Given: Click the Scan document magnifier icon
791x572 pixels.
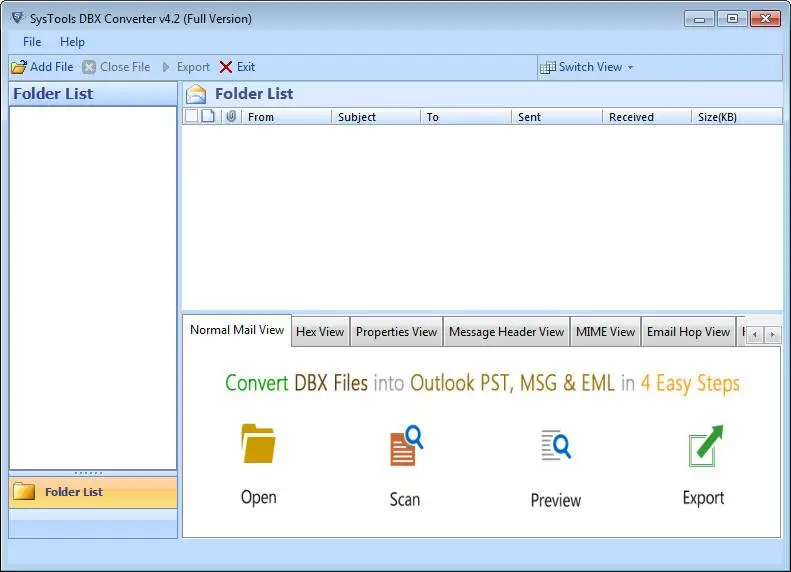Looking at the screenshot, I should pyautogui.click(x=406, y=445).
